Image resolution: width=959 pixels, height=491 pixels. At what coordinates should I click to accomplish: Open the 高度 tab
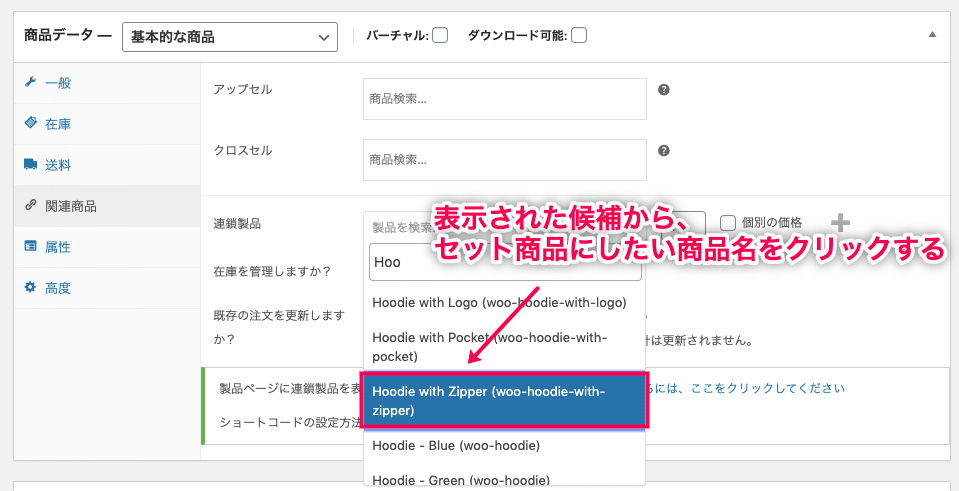tap(108, 288)
